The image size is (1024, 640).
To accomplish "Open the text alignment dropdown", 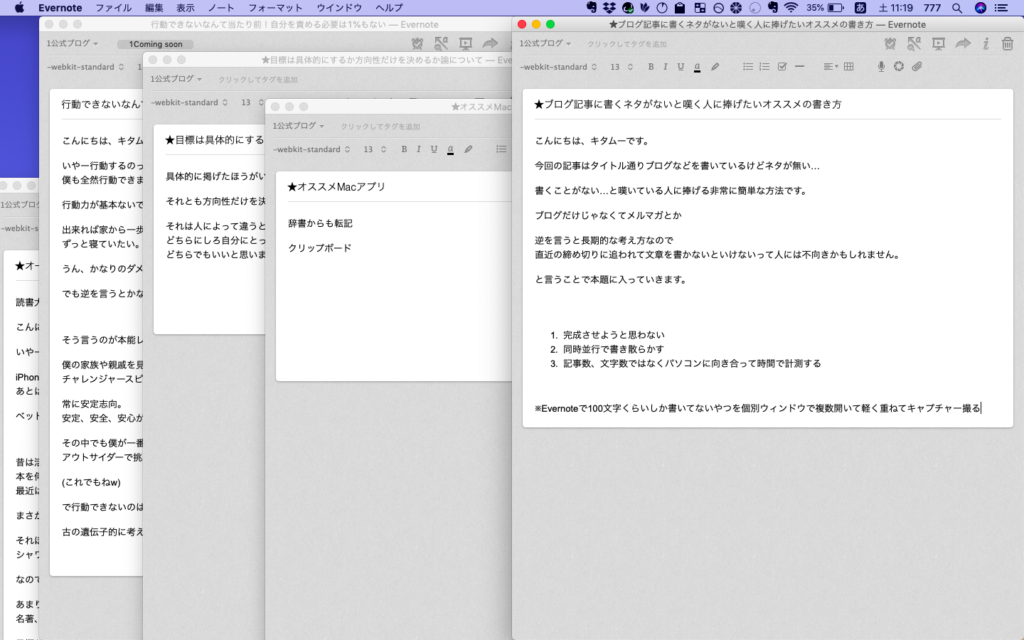I will pyautogui.click(x=831, y=67).
